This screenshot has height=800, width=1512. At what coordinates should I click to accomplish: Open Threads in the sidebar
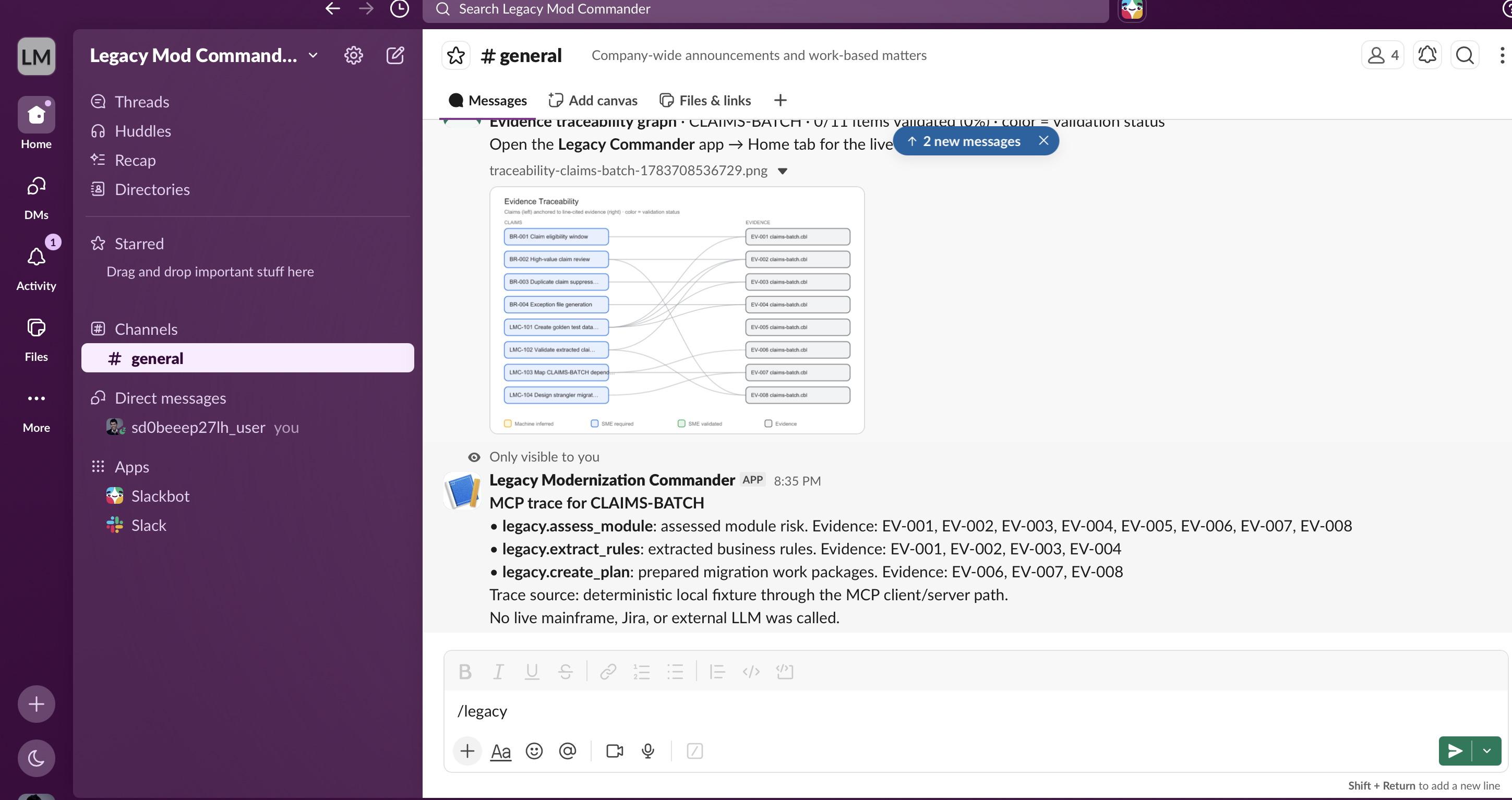pos(248,102)
